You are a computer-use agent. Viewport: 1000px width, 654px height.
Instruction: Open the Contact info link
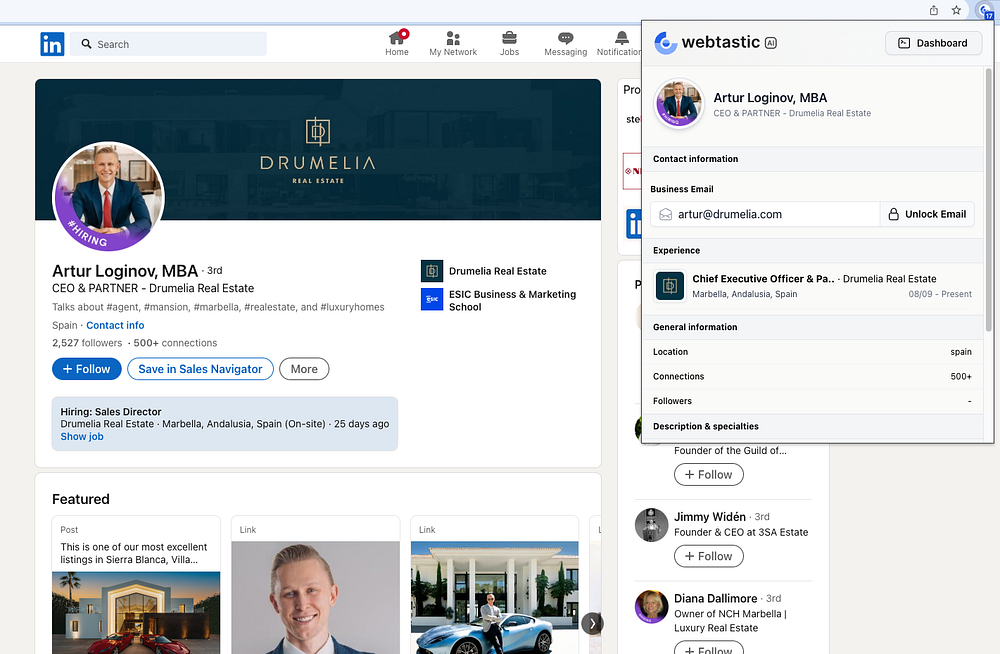115,325
